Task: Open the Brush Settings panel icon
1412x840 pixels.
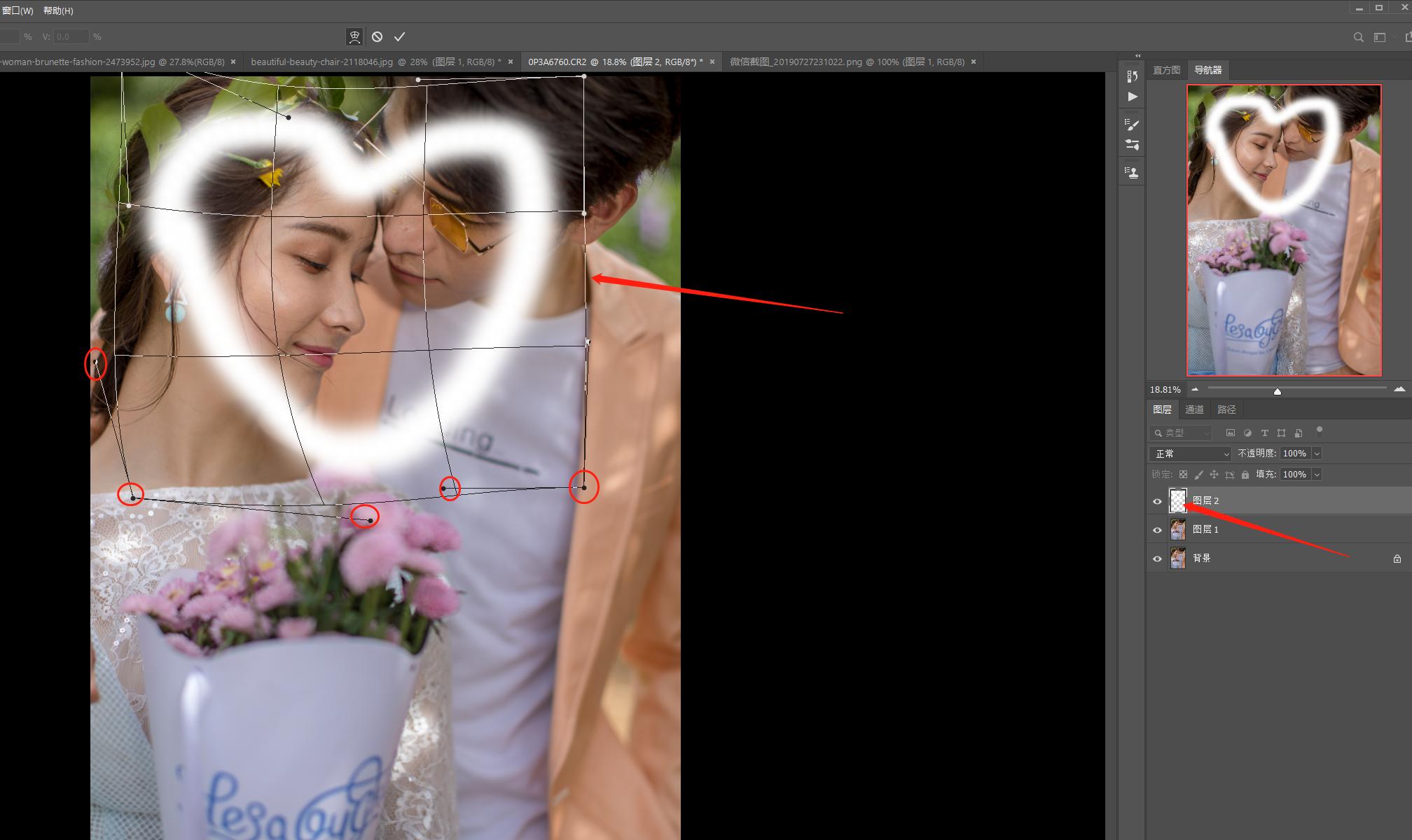Action: click(x=1133, y=125)
